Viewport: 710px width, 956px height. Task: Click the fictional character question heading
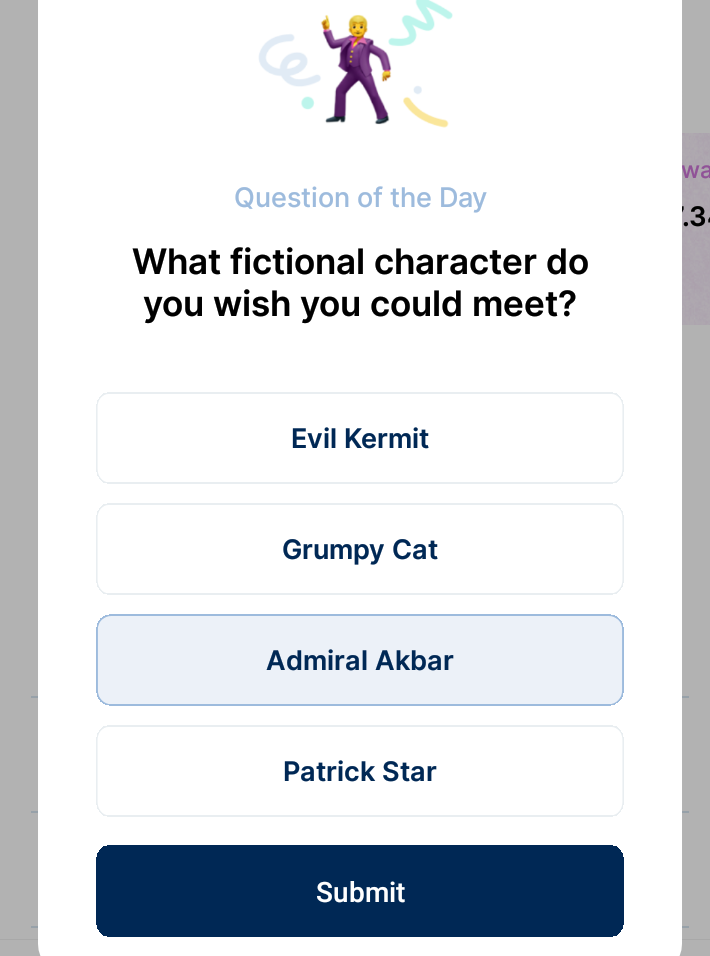pyautogui.click(x=360, y=283)
